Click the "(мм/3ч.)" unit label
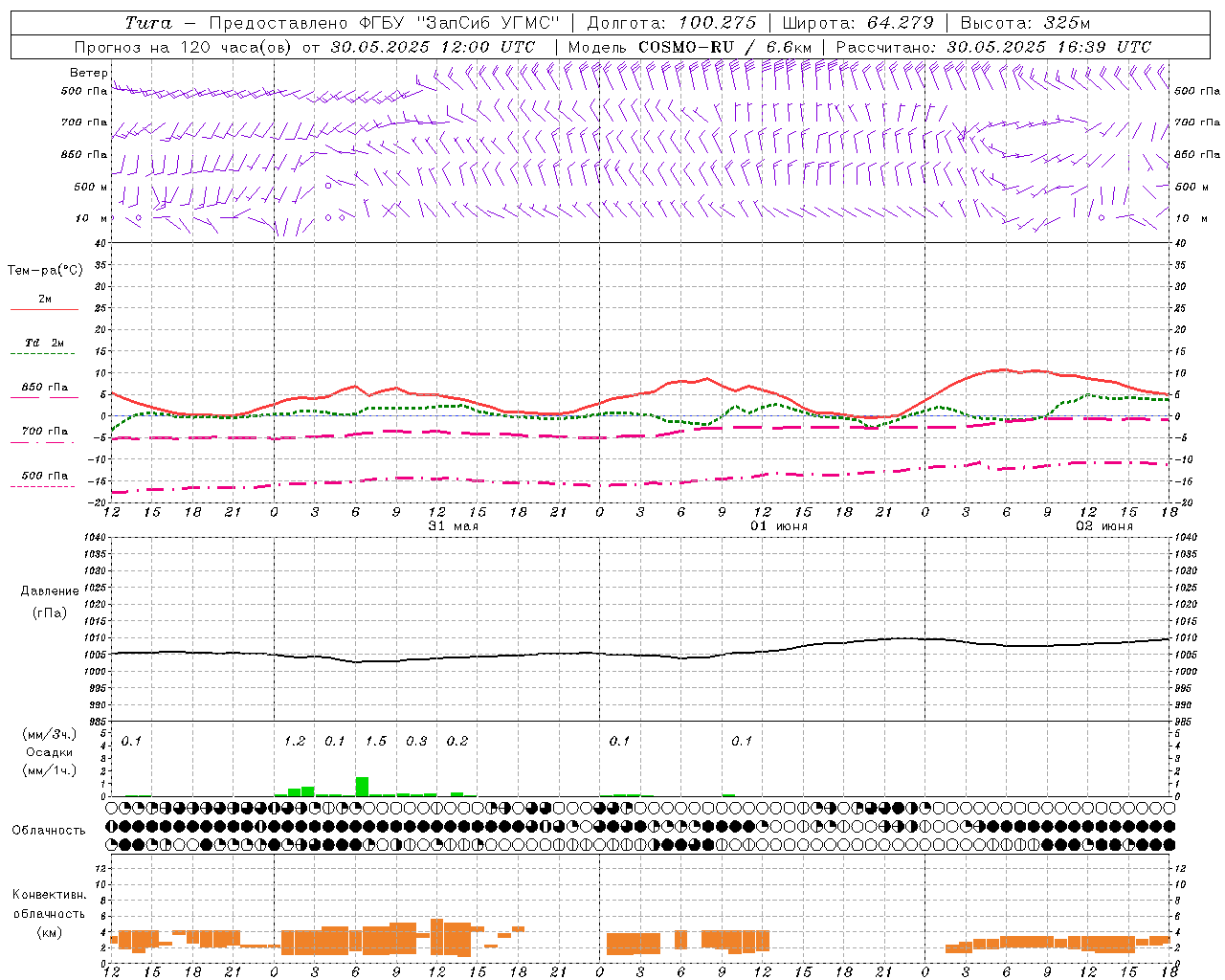 pyautogui.click(x=49, y=734)
